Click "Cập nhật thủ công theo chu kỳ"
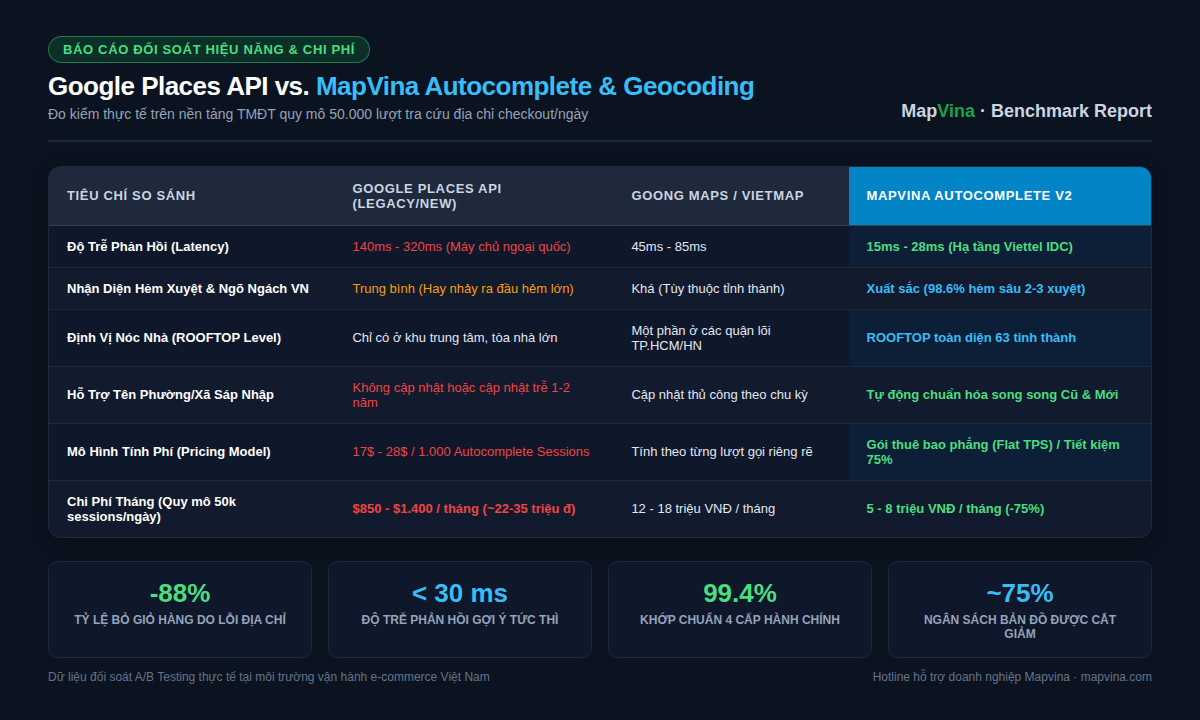This screenshot has width=1200, height=720. [x=719, y=395]
